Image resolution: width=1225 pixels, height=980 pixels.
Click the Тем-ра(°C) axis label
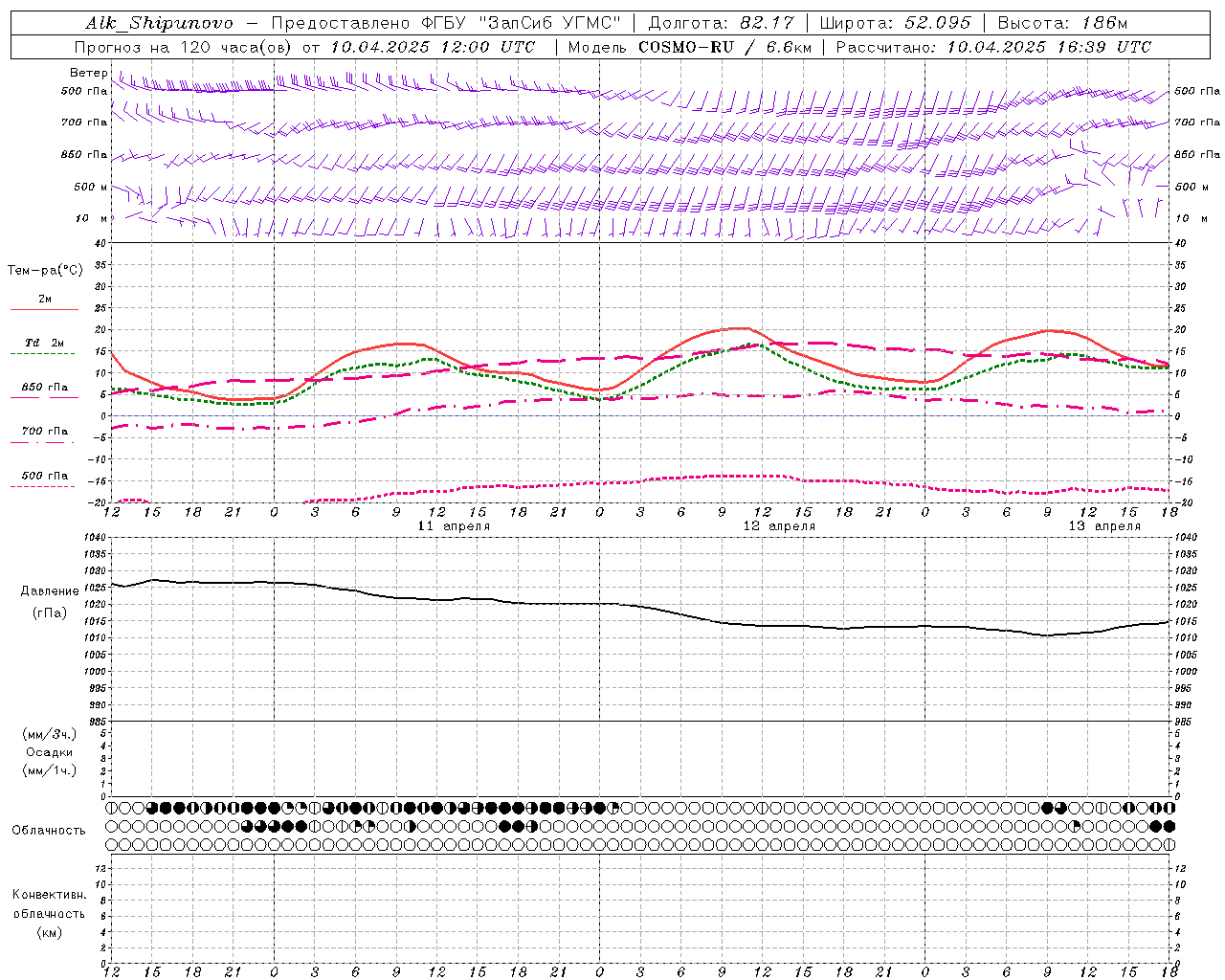click(x=45, y=271)
